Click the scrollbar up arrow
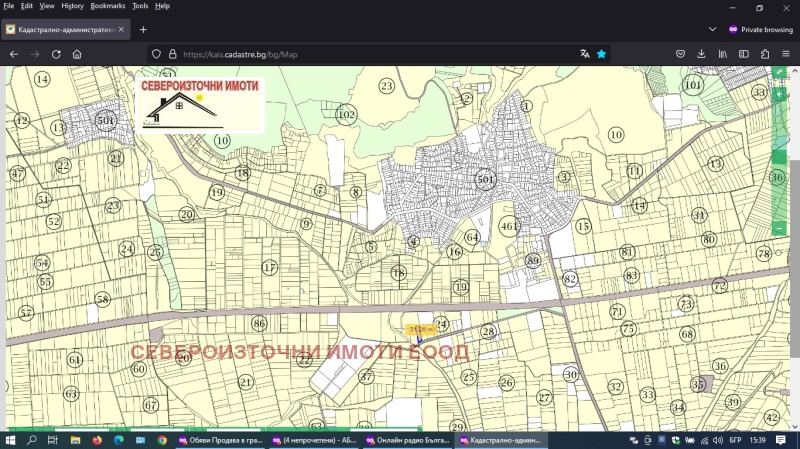800x449 pixels. point(795,71)
